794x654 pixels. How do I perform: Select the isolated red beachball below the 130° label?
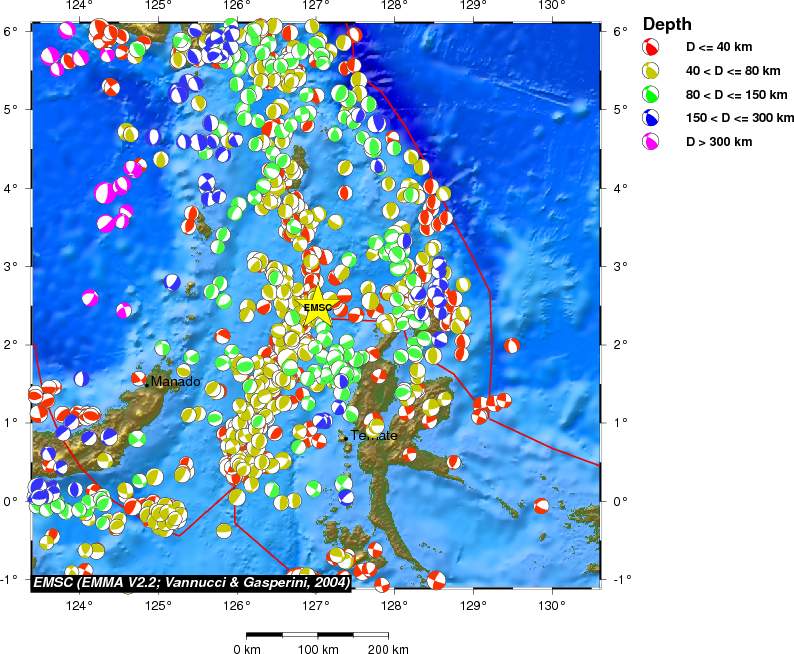click(x=542, y=506)
